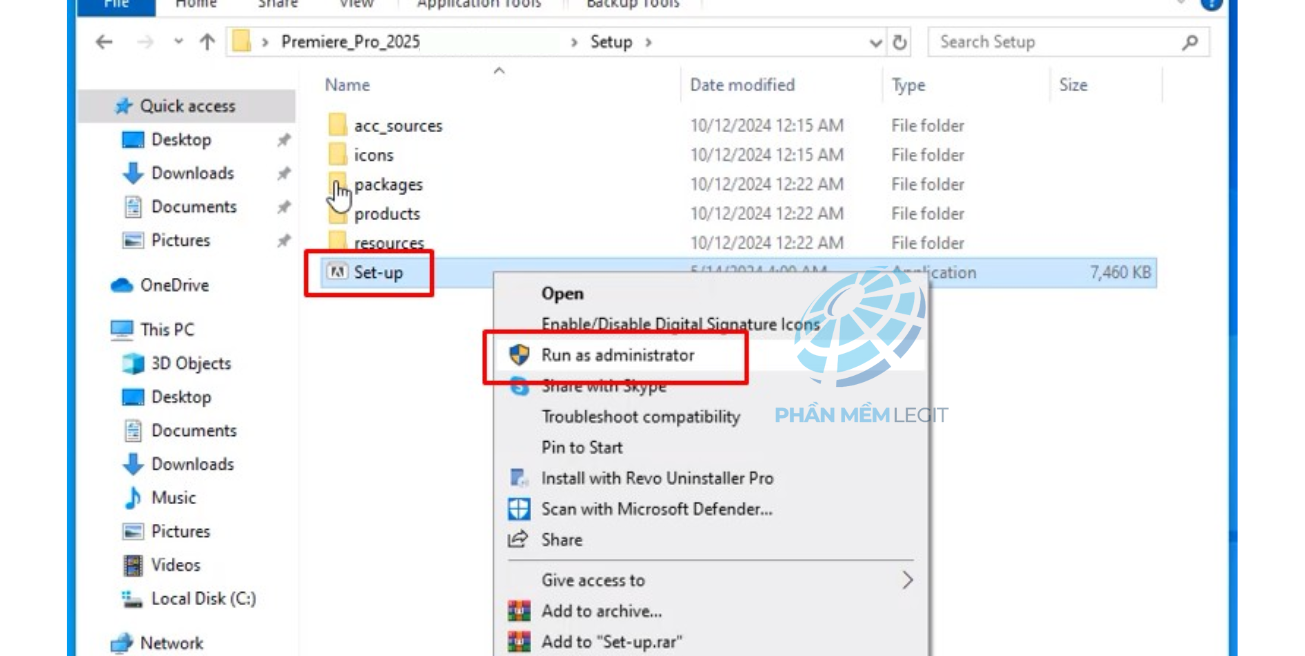
Task: Click the Revo Uninstaller Pro icon
Action: (x=519, y=478)
